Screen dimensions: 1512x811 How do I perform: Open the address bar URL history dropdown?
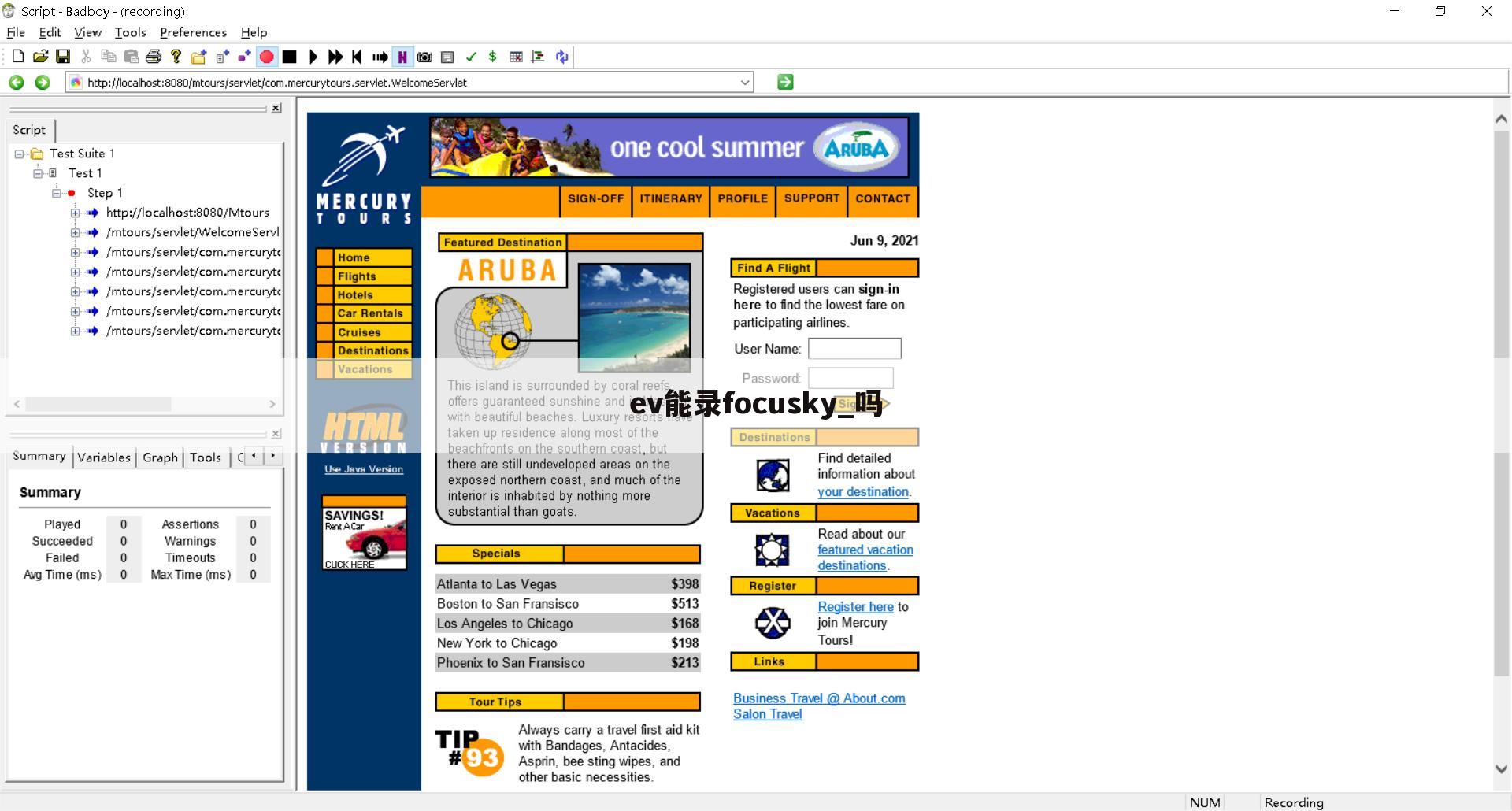(745, 83)
